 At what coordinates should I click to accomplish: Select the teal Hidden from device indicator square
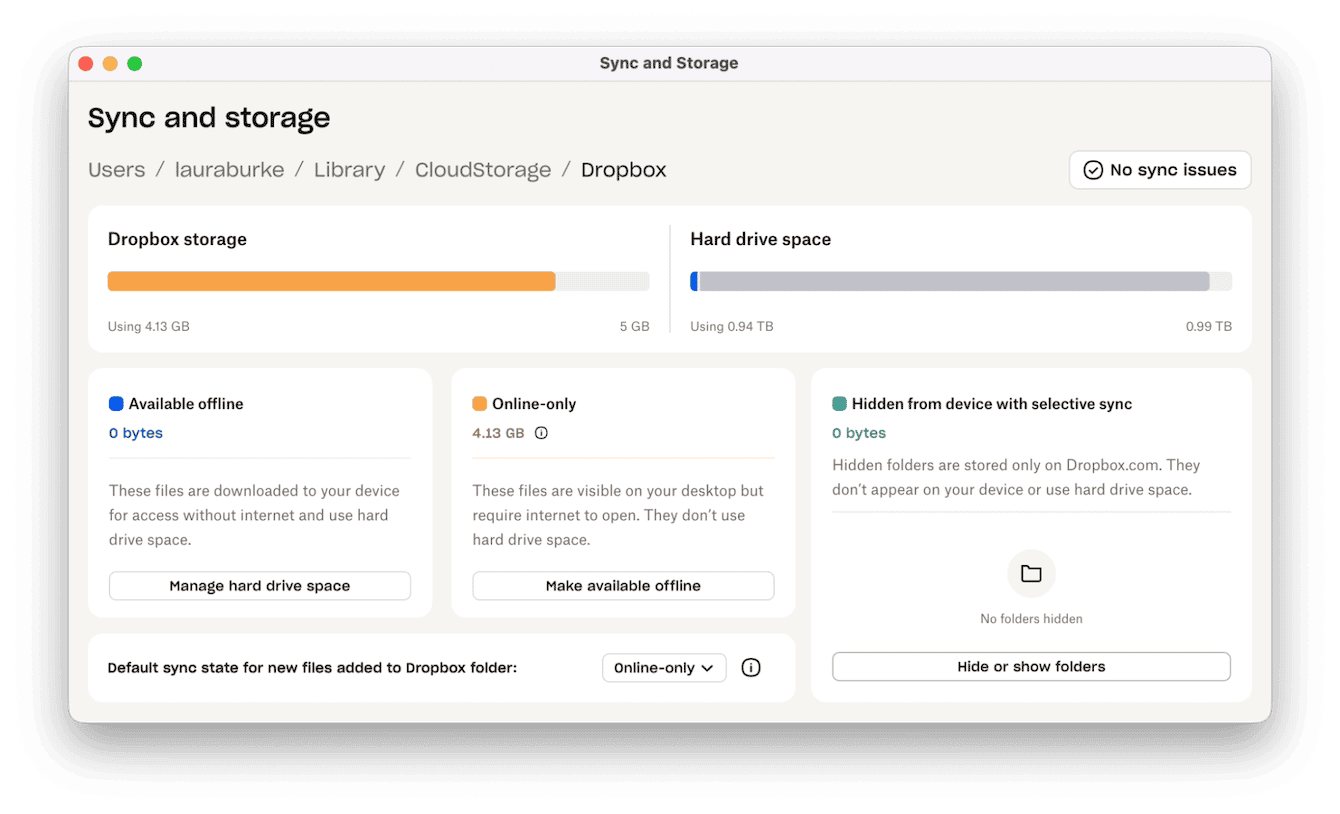(840, 403)
